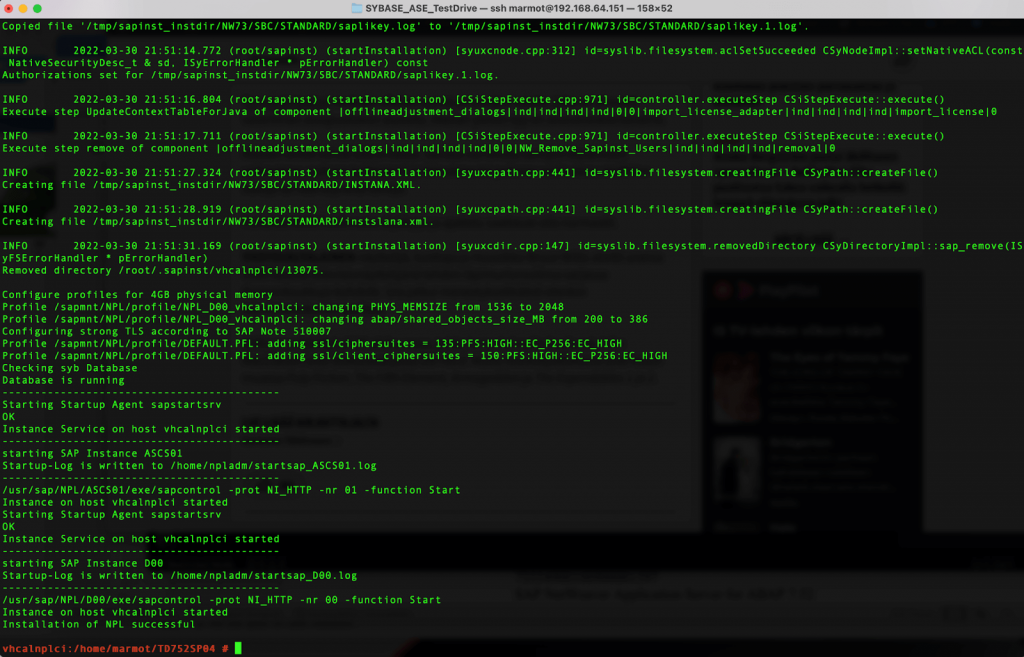Click the 'NativeSecurityDesc_t & sd, ISyErrorHandler' line

[218, 63]
